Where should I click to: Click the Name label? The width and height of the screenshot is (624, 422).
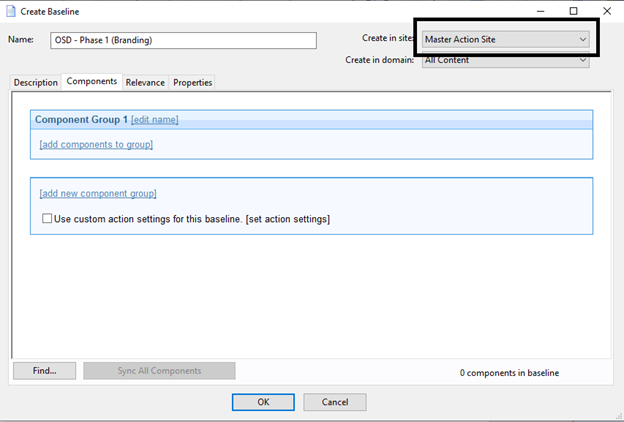pyautogui.click(x=21, y=39)
